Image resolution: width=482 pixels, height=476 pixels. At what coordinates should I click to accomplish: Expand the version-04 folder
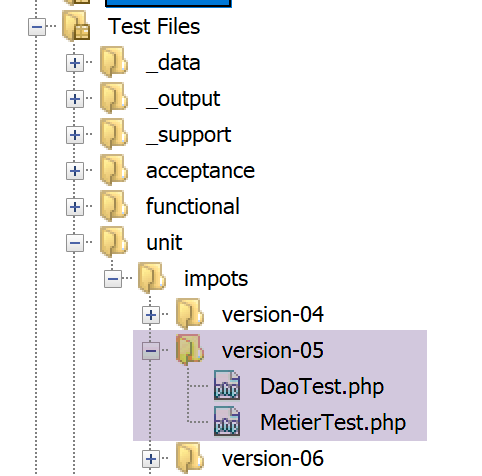point(151,315)
